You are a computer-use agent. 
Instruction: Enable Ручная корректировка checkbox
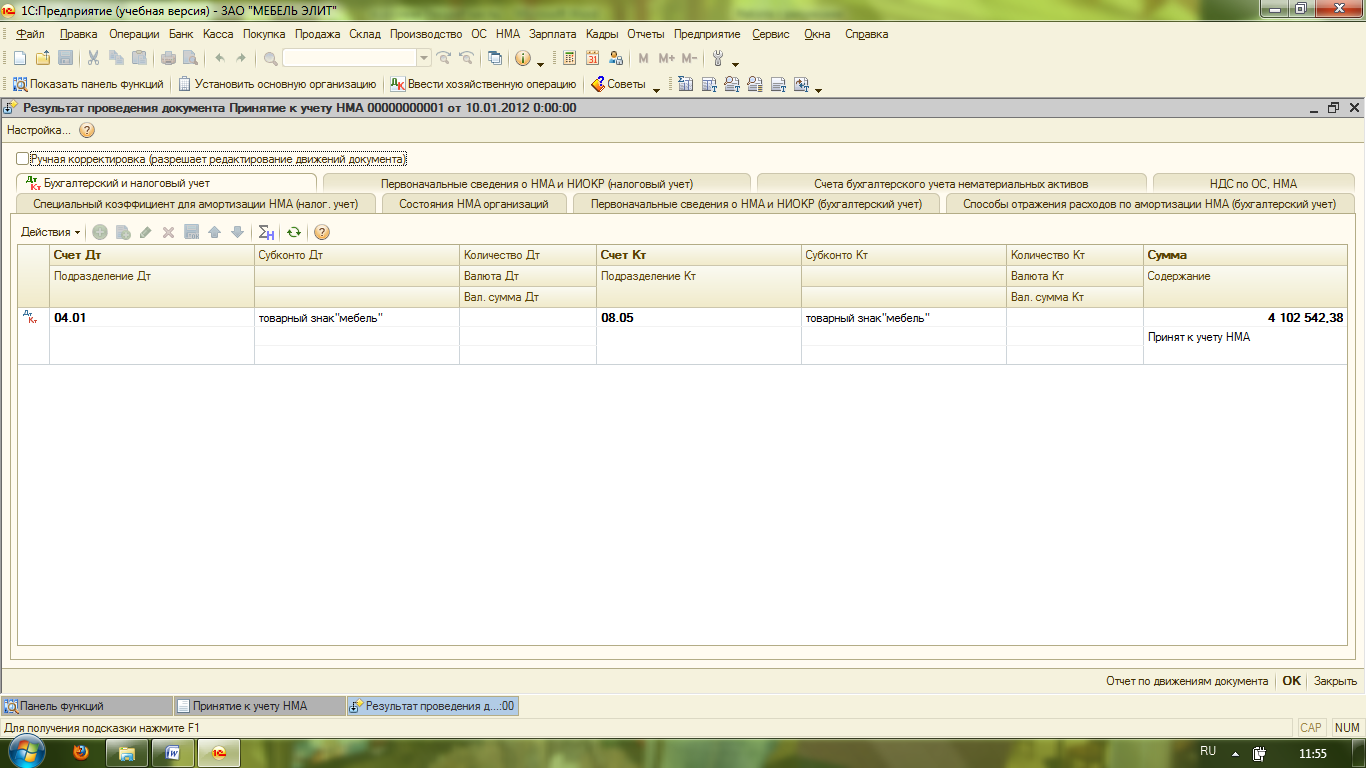pyautogui.click(x=23, y=159)
